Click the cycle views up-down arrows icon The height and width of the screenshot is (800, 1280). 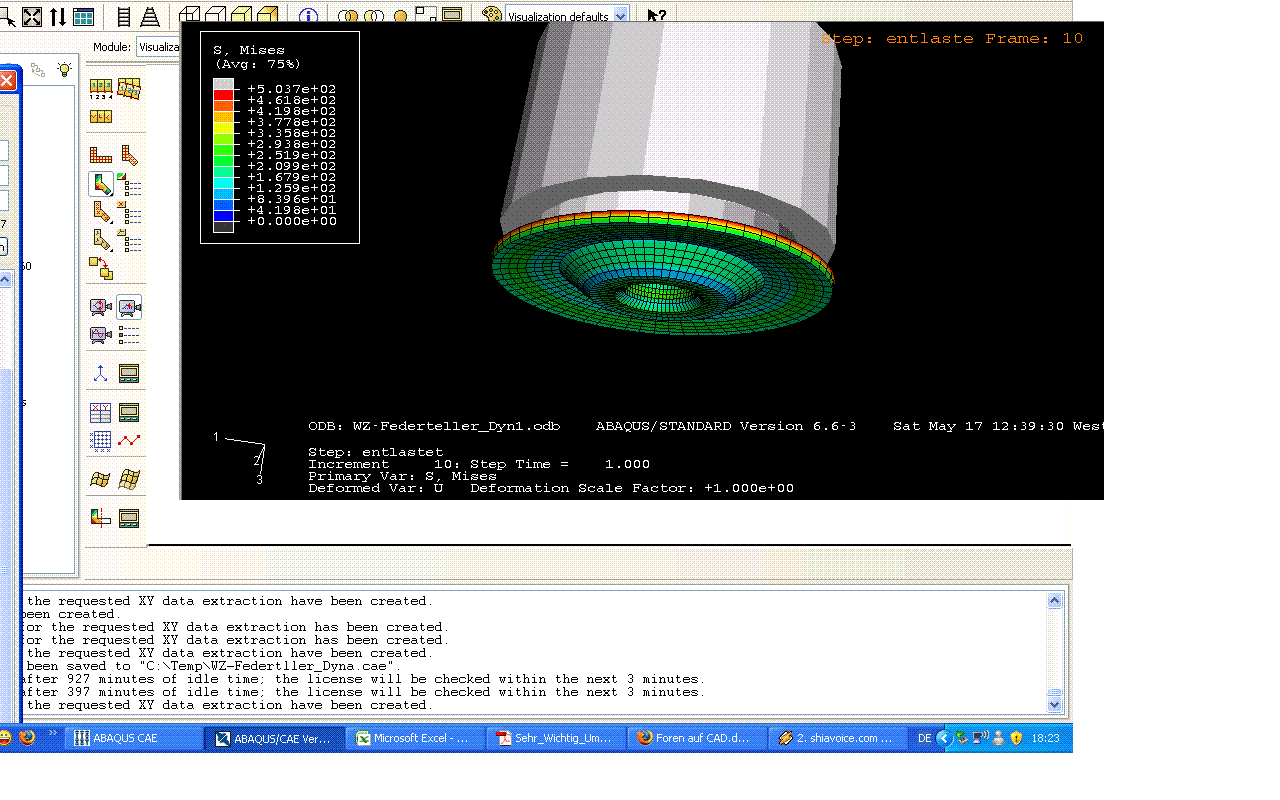[58, 16]
